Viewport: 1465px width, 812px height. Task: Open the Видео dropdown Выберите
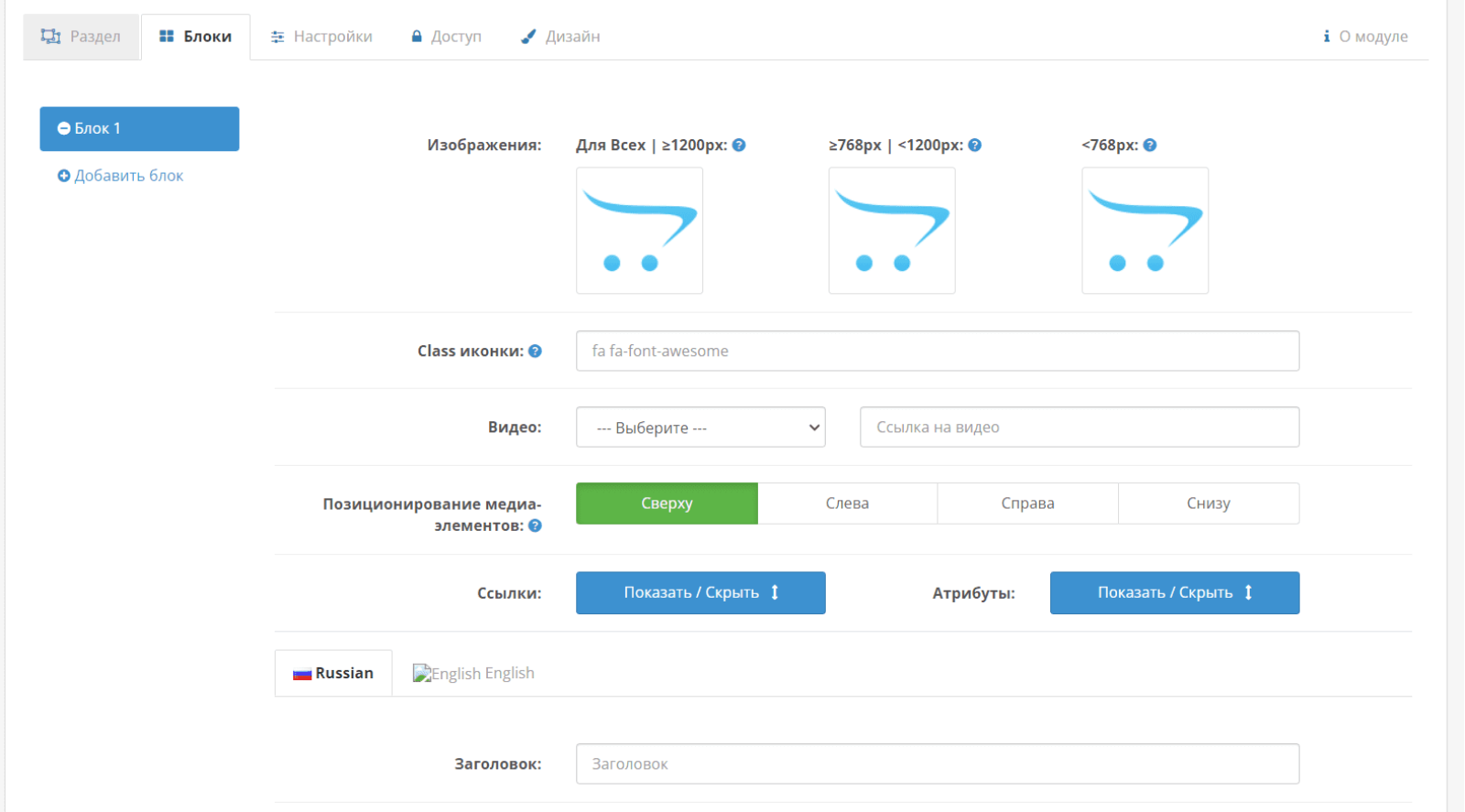pyautogui.click(x=700, y=428)
